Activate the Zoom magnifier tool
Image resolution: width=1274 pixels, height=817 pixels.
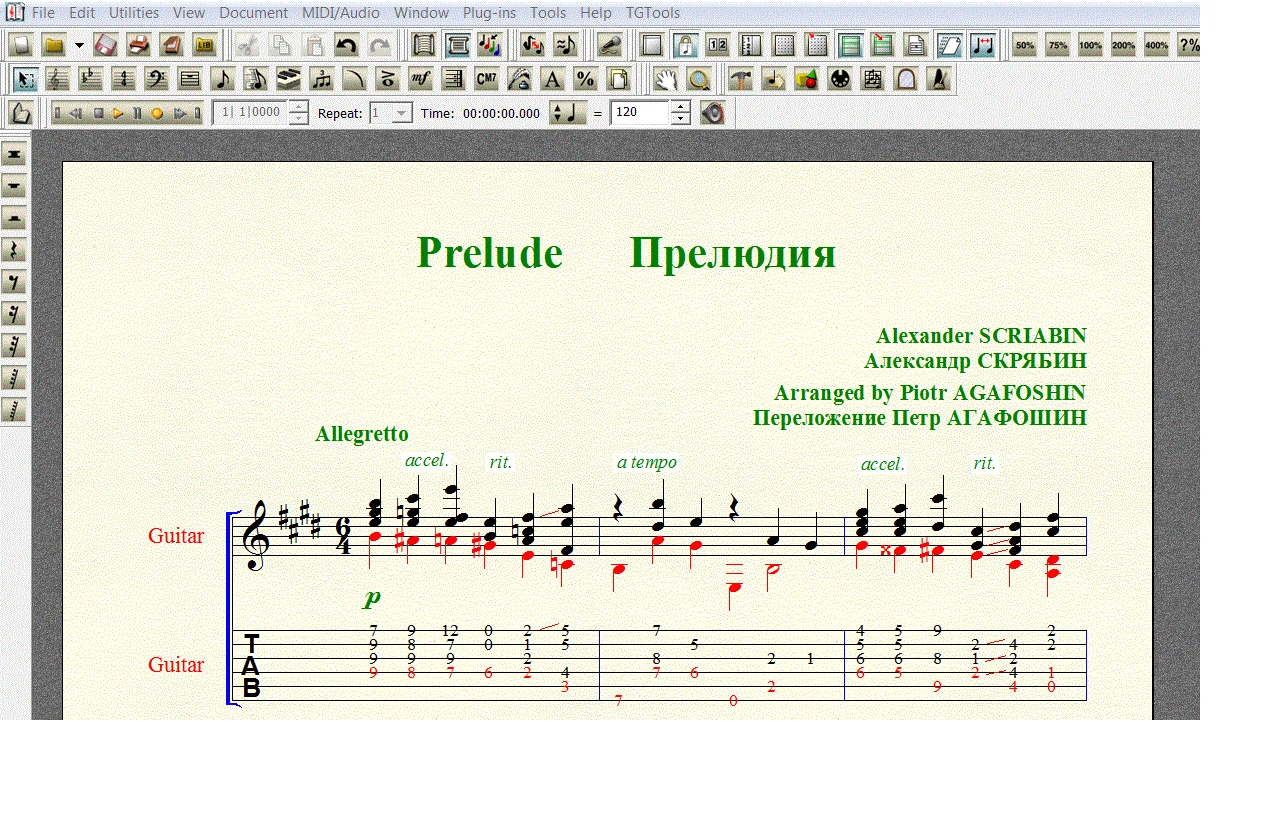coord(699,79)
